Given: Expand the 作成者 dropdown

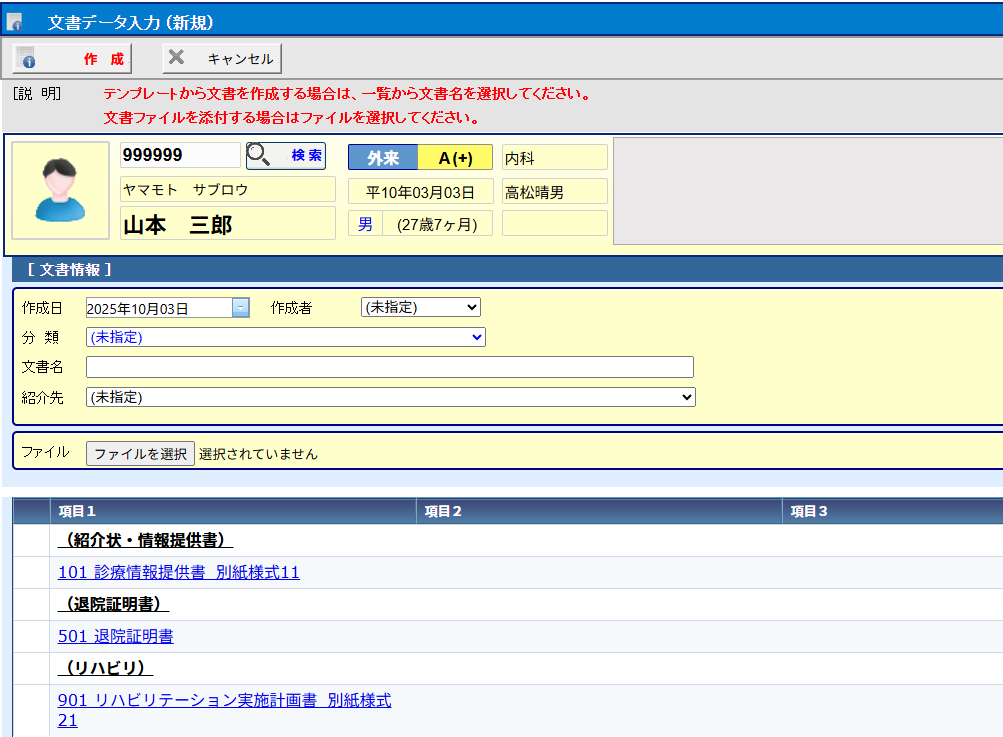Looking at the screenshot, I should (420, 307).
